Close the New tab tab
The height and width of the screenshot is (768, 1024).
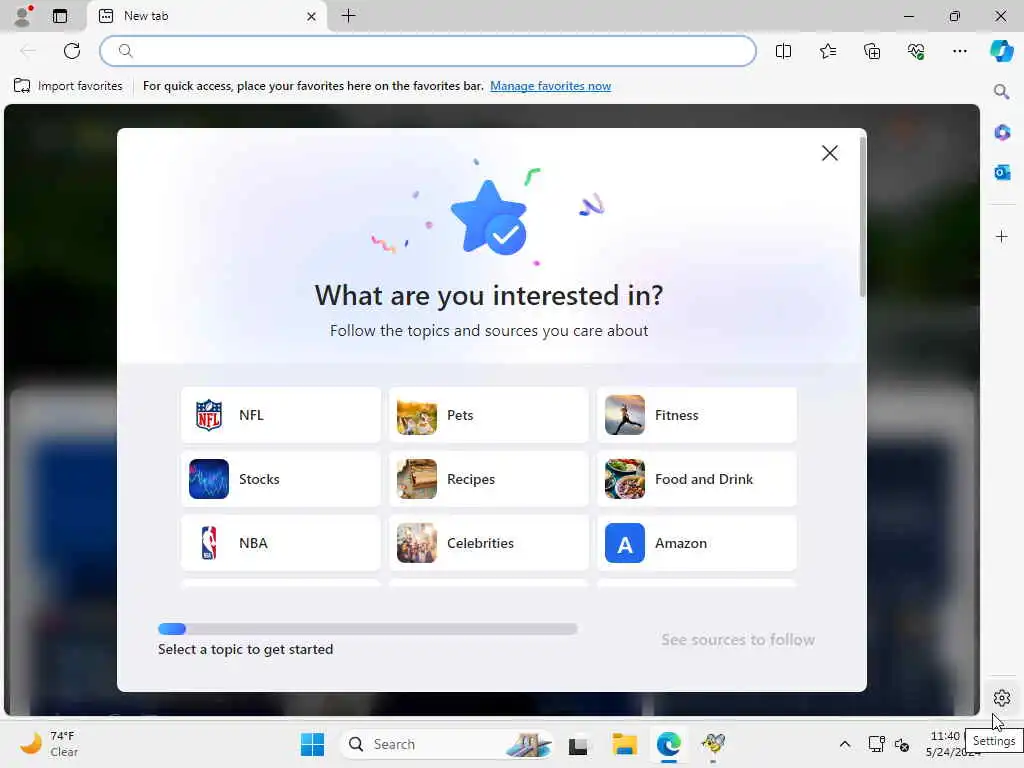(312, 16)
